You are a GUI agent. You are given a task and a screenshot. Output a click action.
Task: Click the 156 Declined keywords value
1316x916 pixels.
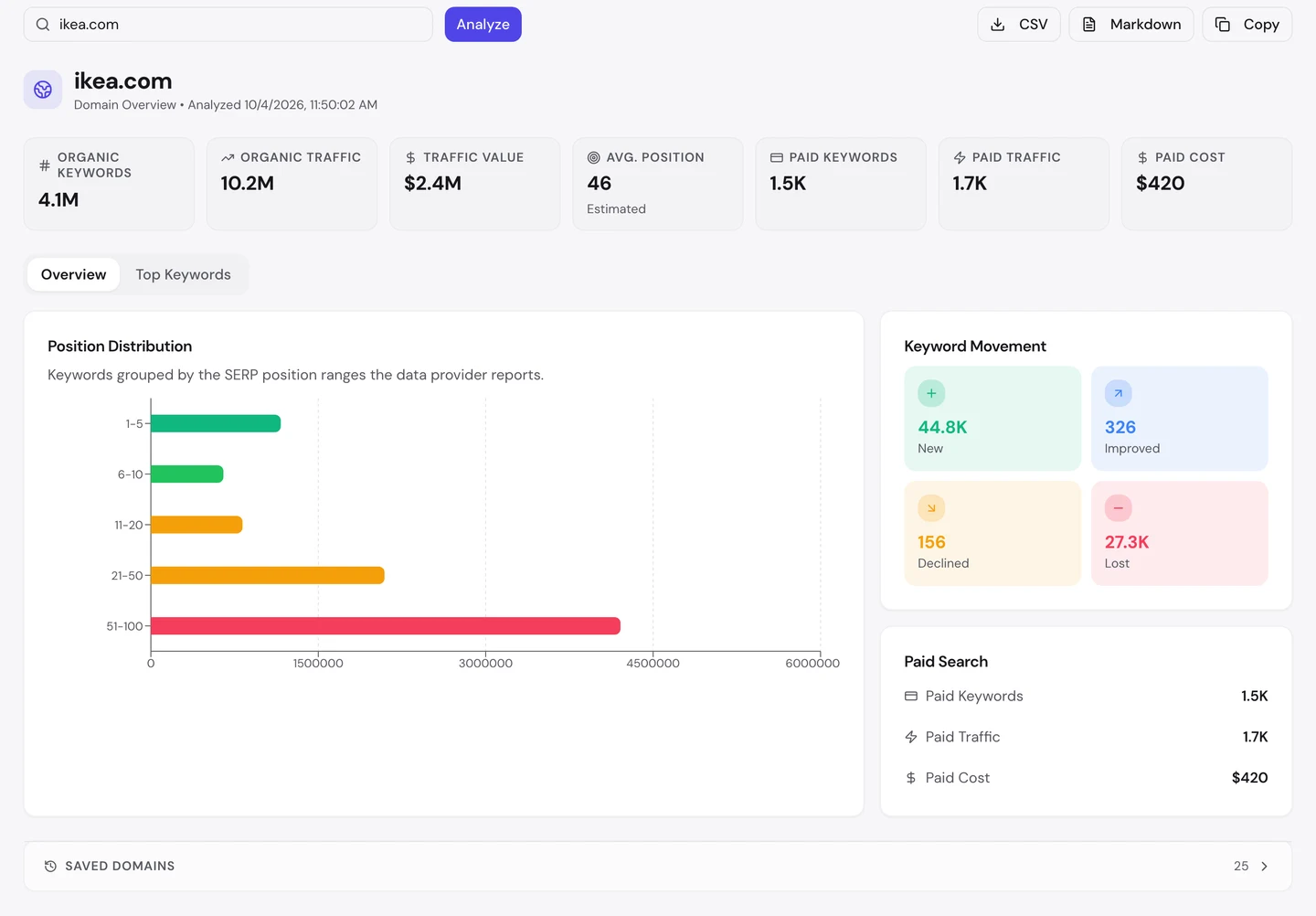click(x=931, y=542)
